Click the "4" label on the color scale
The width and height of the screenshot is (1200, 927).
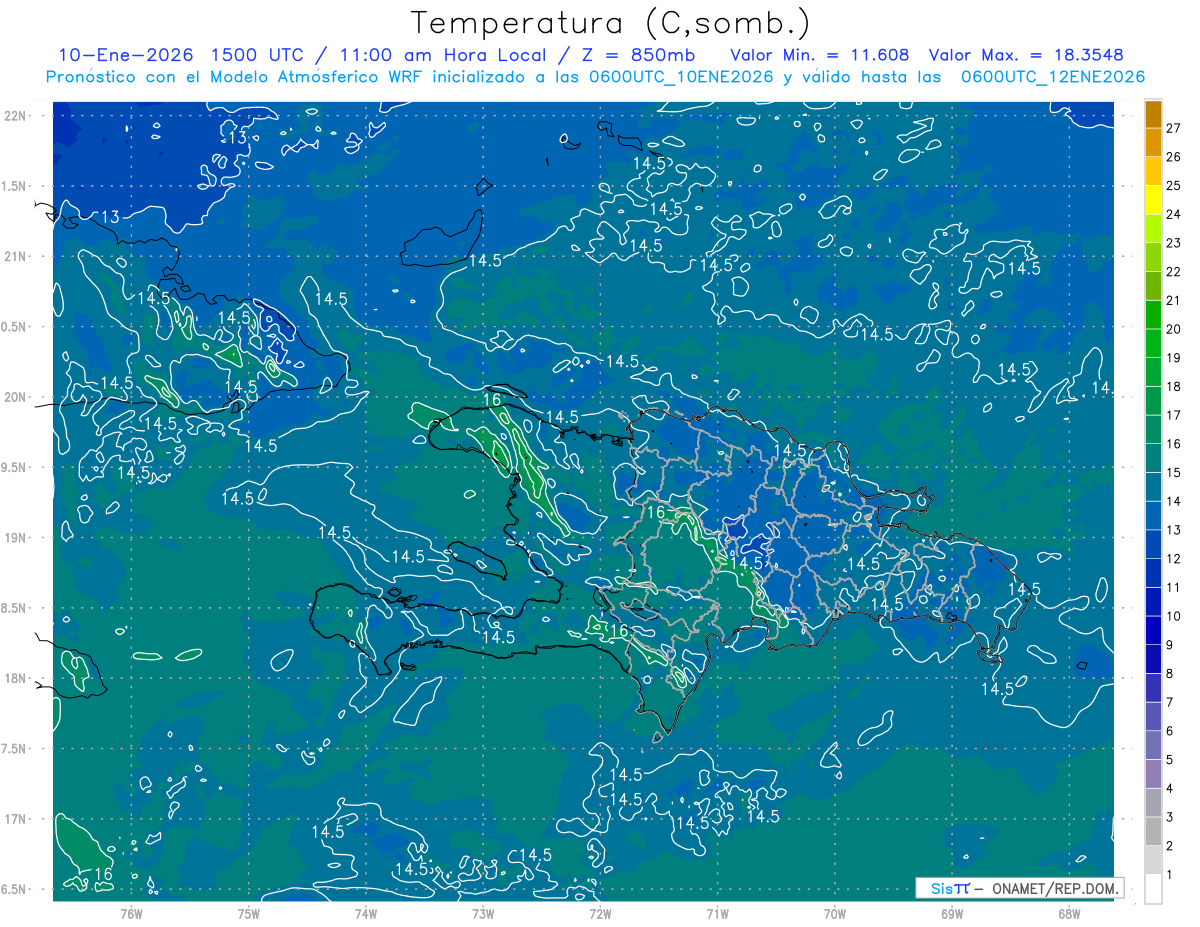1169,789
